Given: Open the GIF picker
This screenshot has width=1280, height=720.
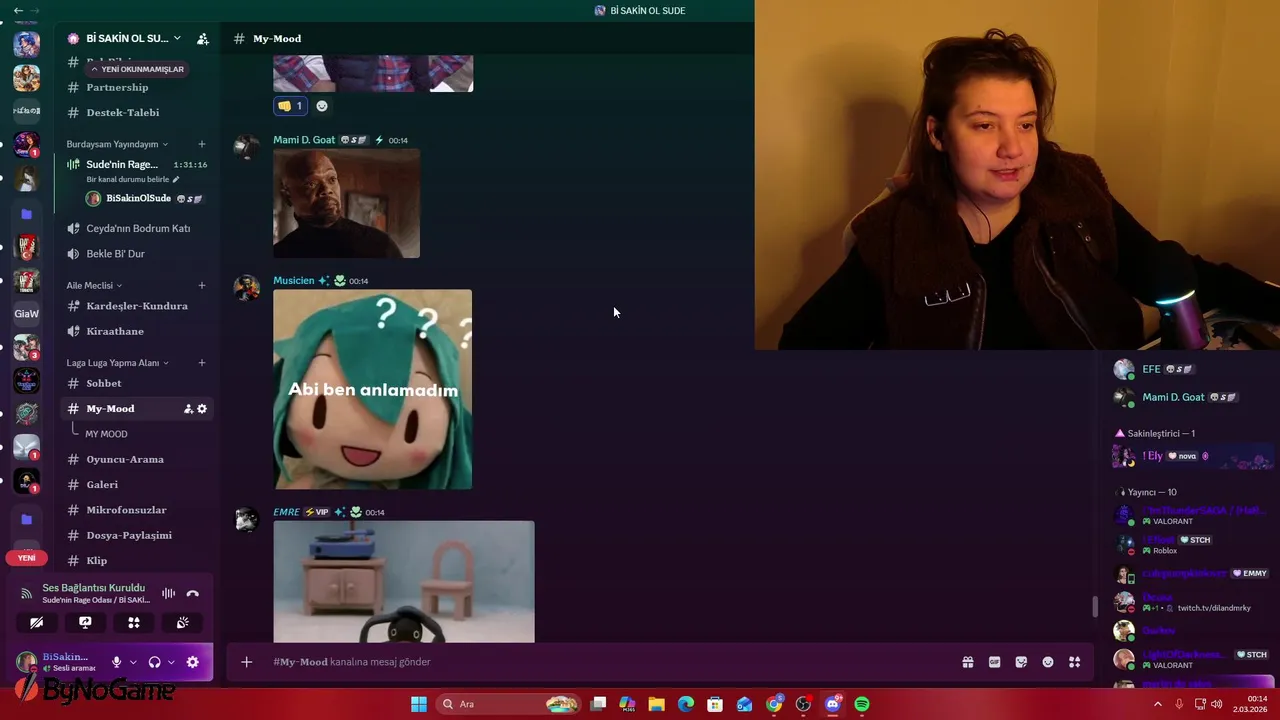Looking at the screenshot, I should (x=995, y=662).
